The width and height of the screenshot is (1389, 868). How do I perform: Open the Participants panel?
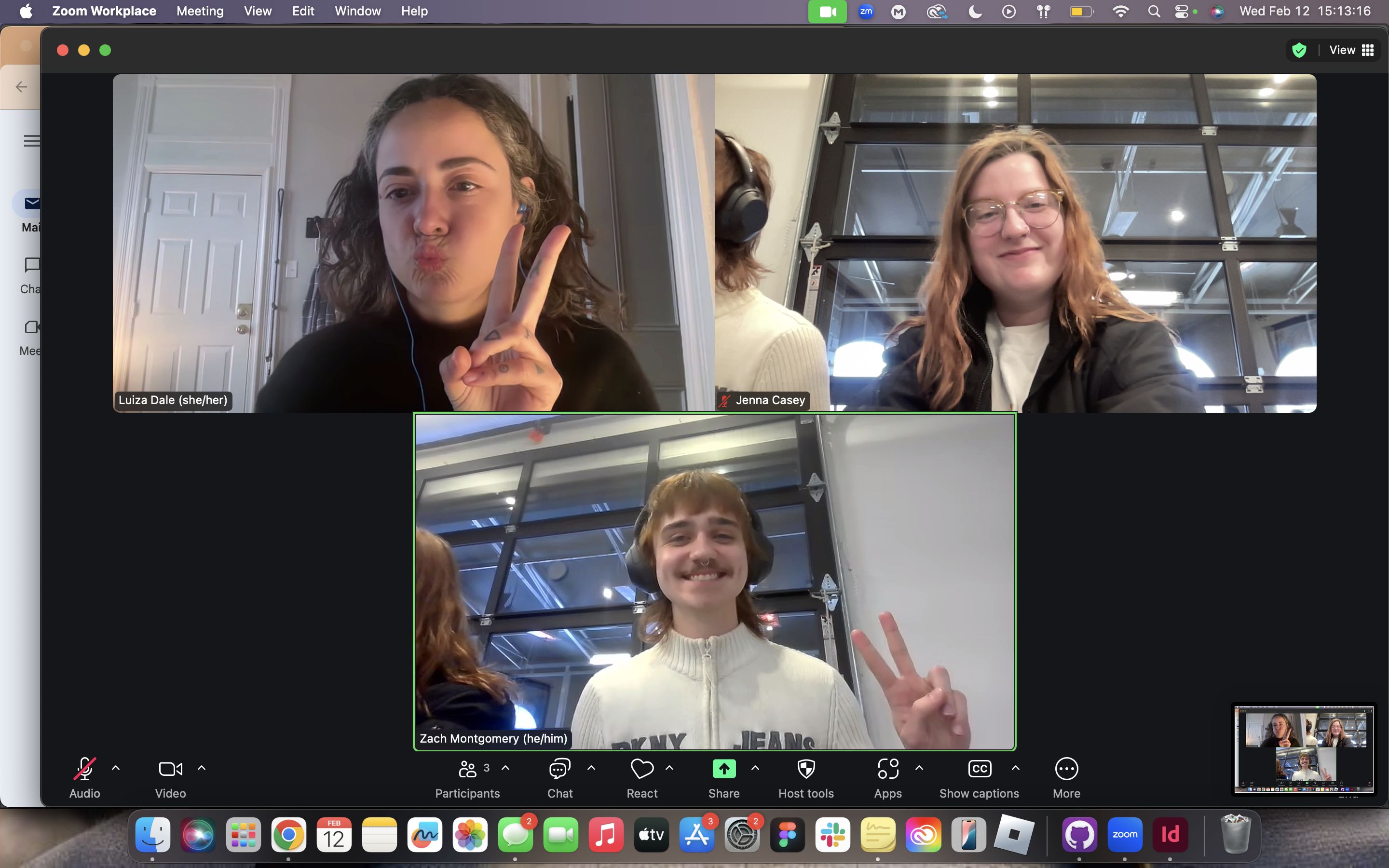coord(467,769)
